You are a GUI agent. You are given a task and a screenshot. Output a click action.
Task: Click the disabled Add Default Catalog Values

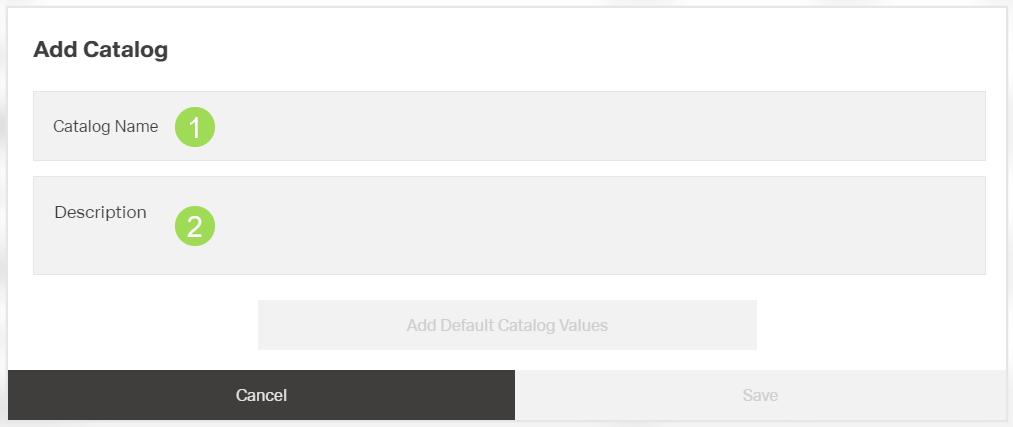[x=507, y=325]
